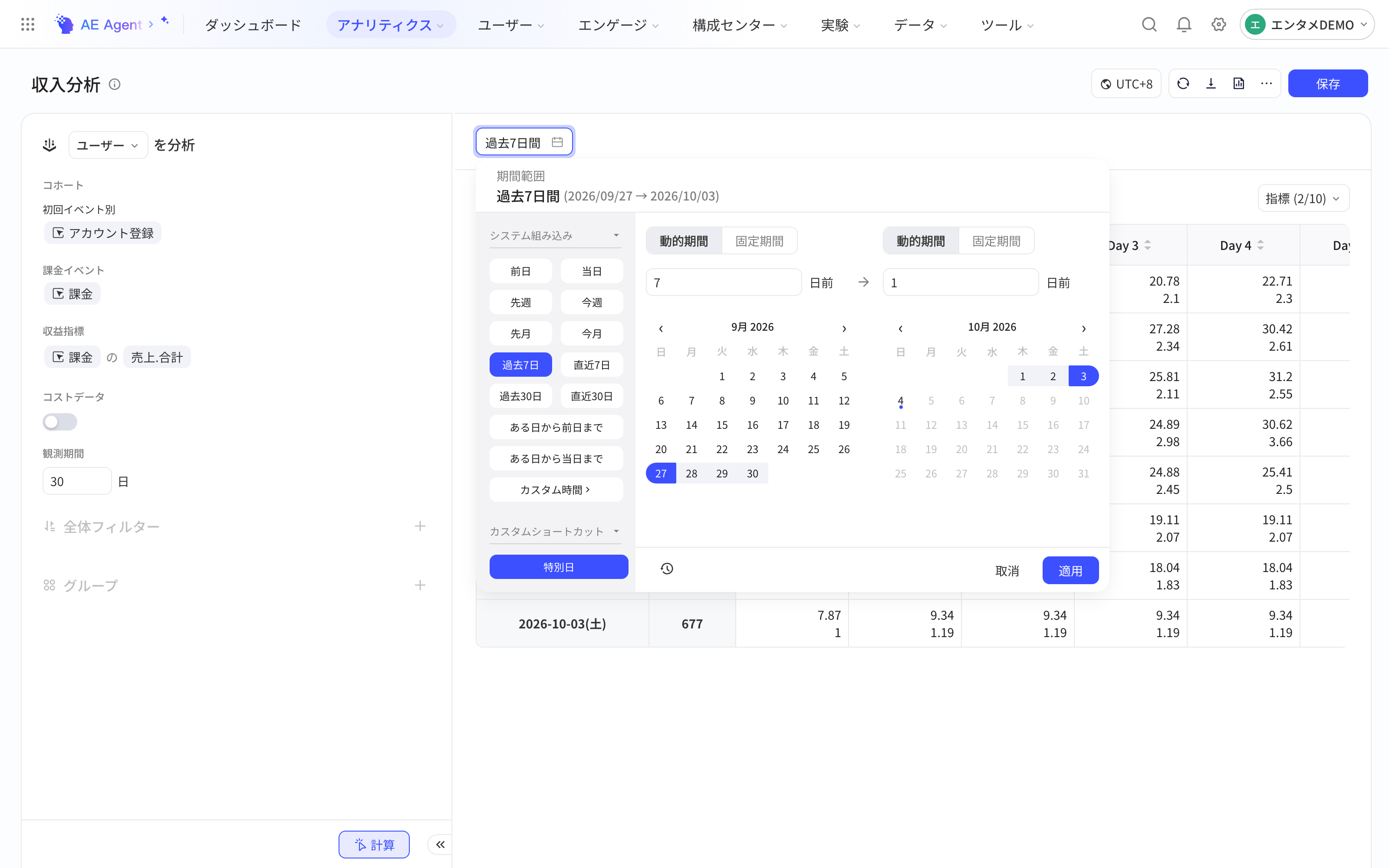
Task: Expand the 指標 (2/10) dropdown
Action: (x=1303, y=199)
